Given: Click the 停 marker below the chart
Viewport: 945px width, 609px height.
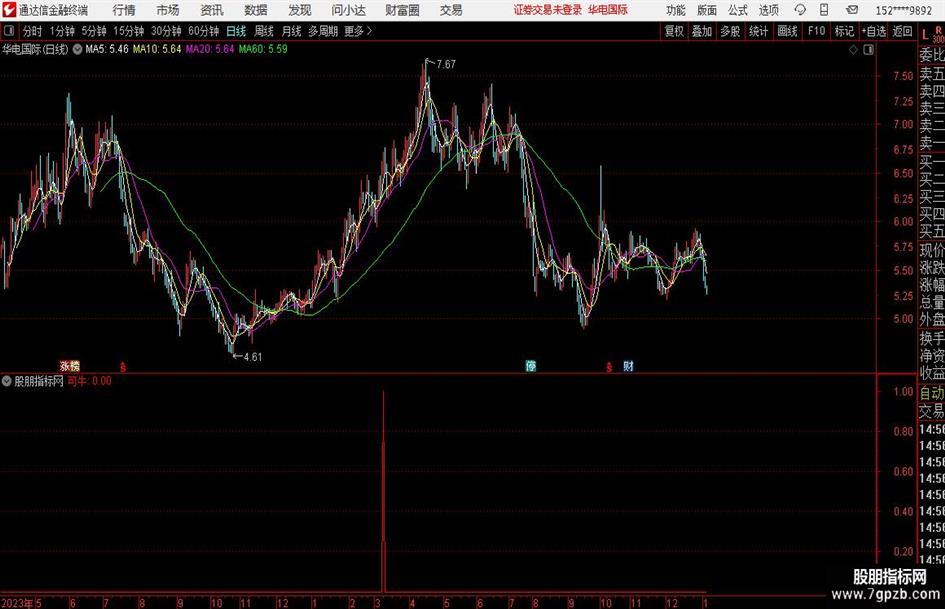Looking at the screenshot, I should click(530, 365).
